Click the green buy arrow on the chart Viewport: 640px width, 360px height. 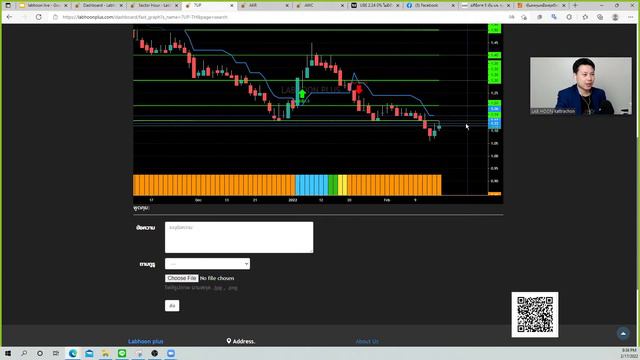pos(302,95)
